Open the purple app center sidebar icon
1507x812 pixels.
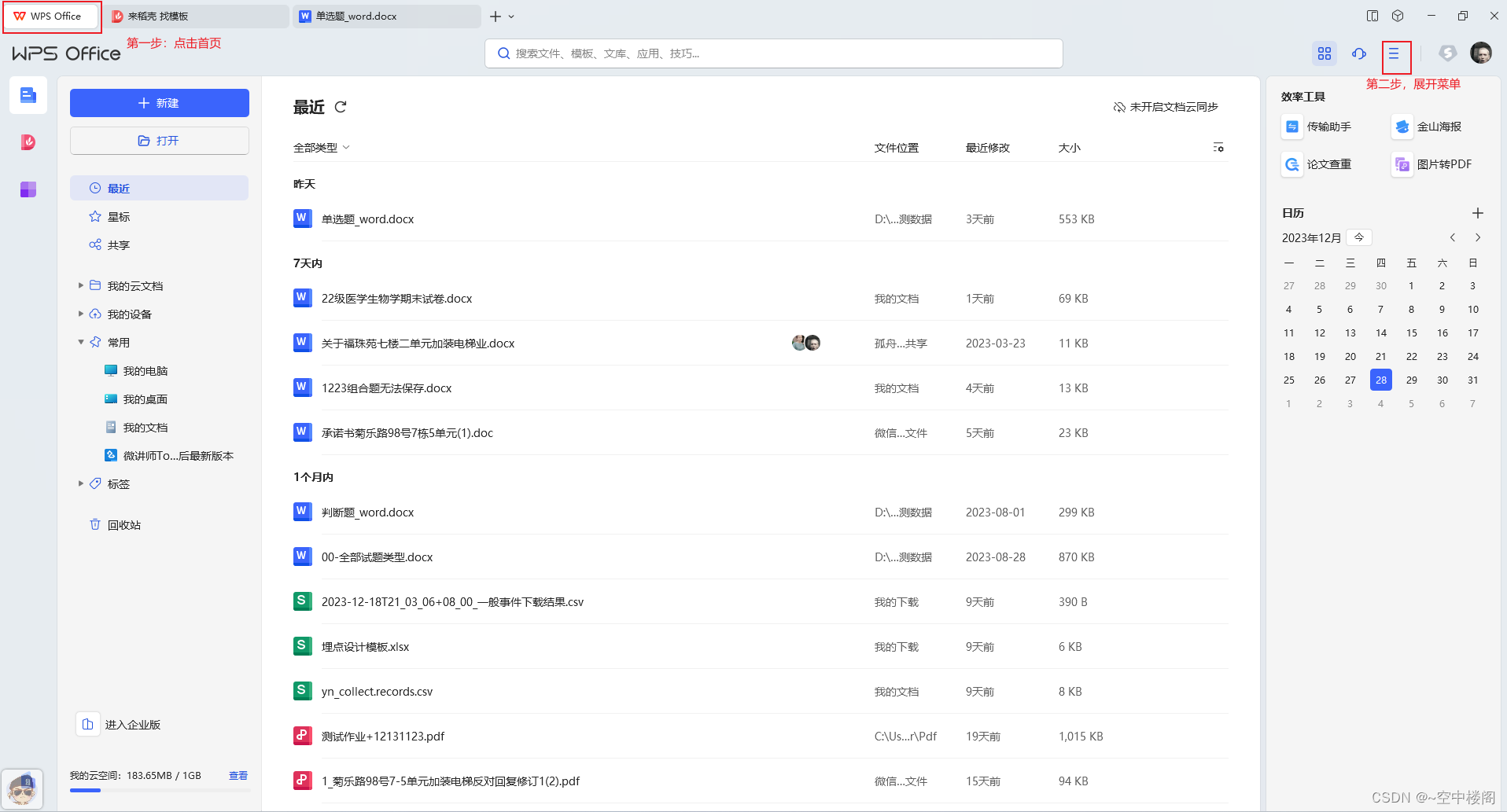(28, 189)
